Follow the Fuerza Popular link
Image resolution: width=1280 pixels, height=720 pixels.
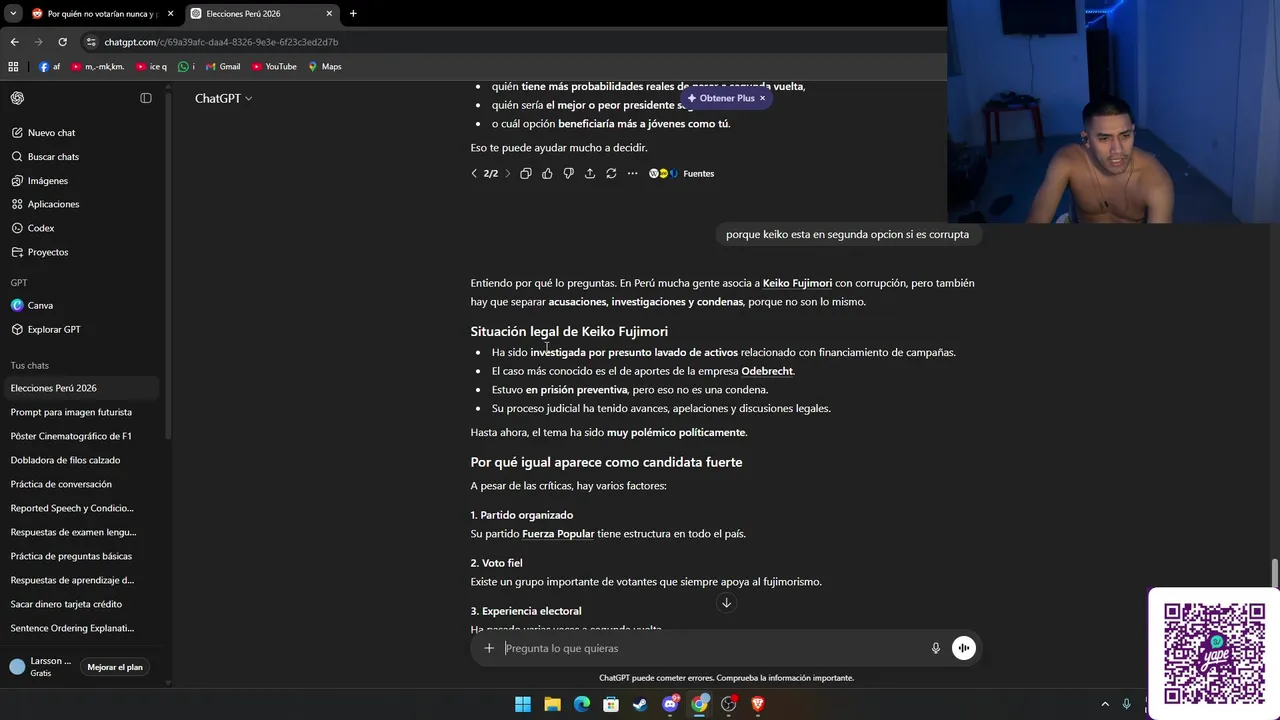pos(558,534)
